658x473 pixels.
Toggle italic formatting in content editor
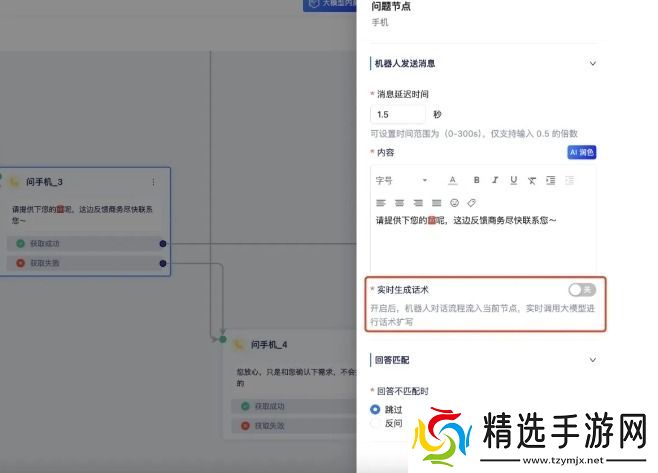click(x=495, y=180)
